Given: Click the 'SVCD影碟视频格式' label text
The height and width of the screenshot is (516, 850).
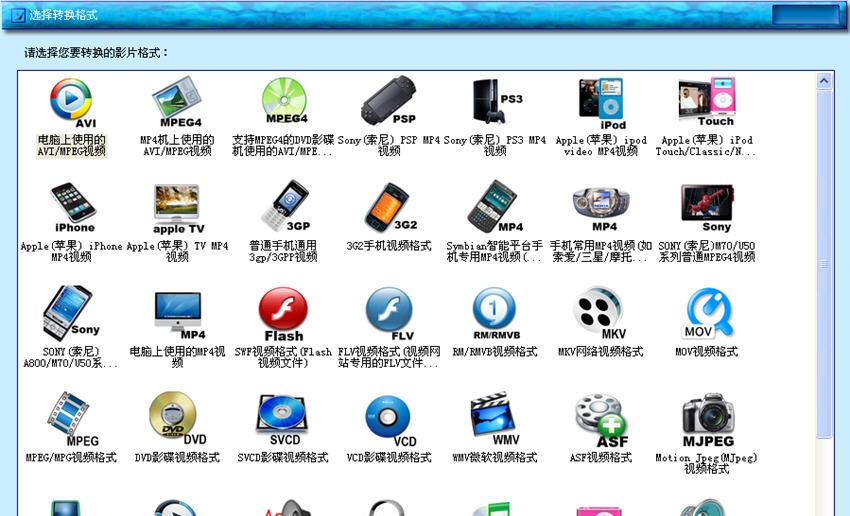Looking at the screenshot, I should click(283, 458).
